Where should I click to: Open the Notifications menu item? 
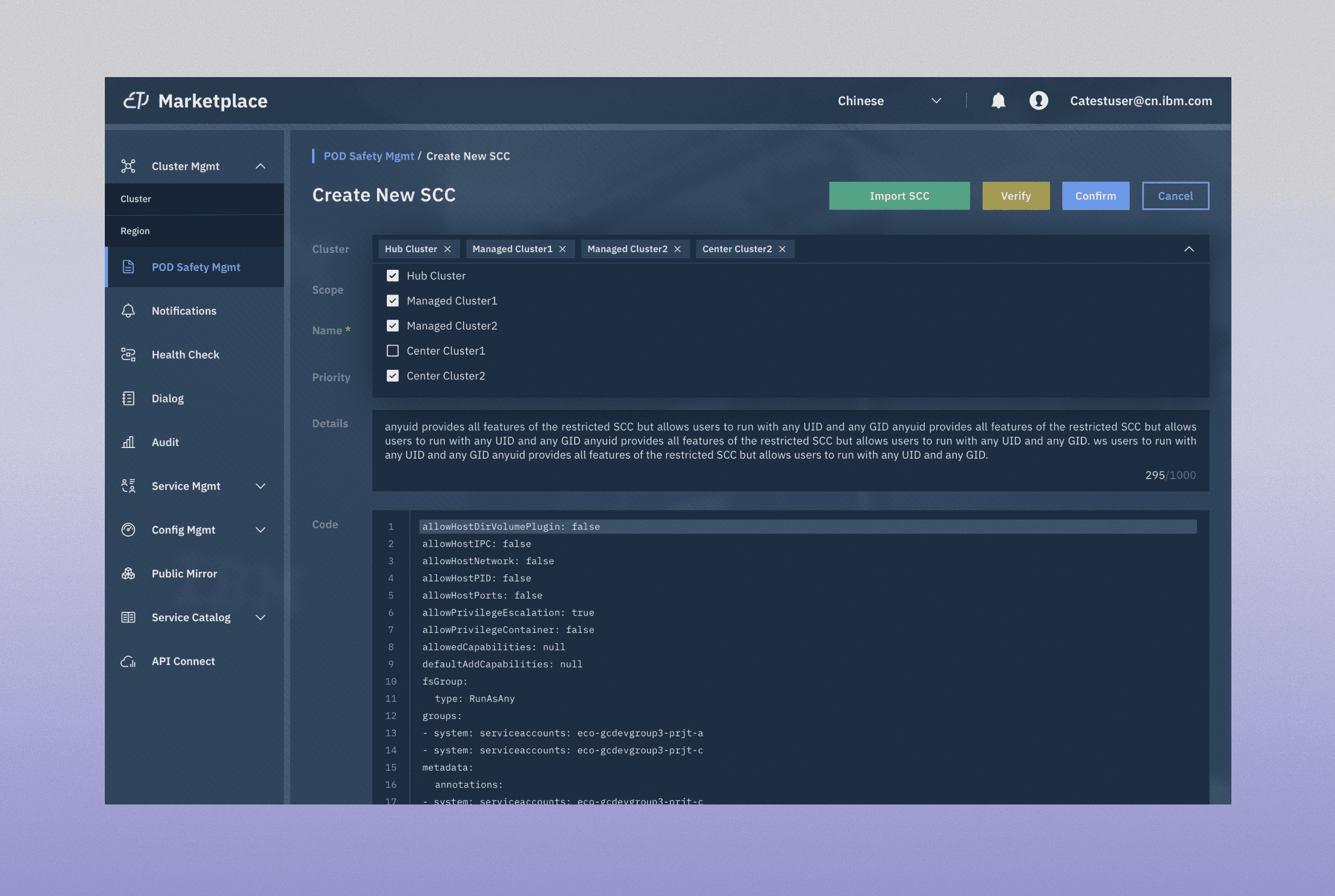click(184, 311)
